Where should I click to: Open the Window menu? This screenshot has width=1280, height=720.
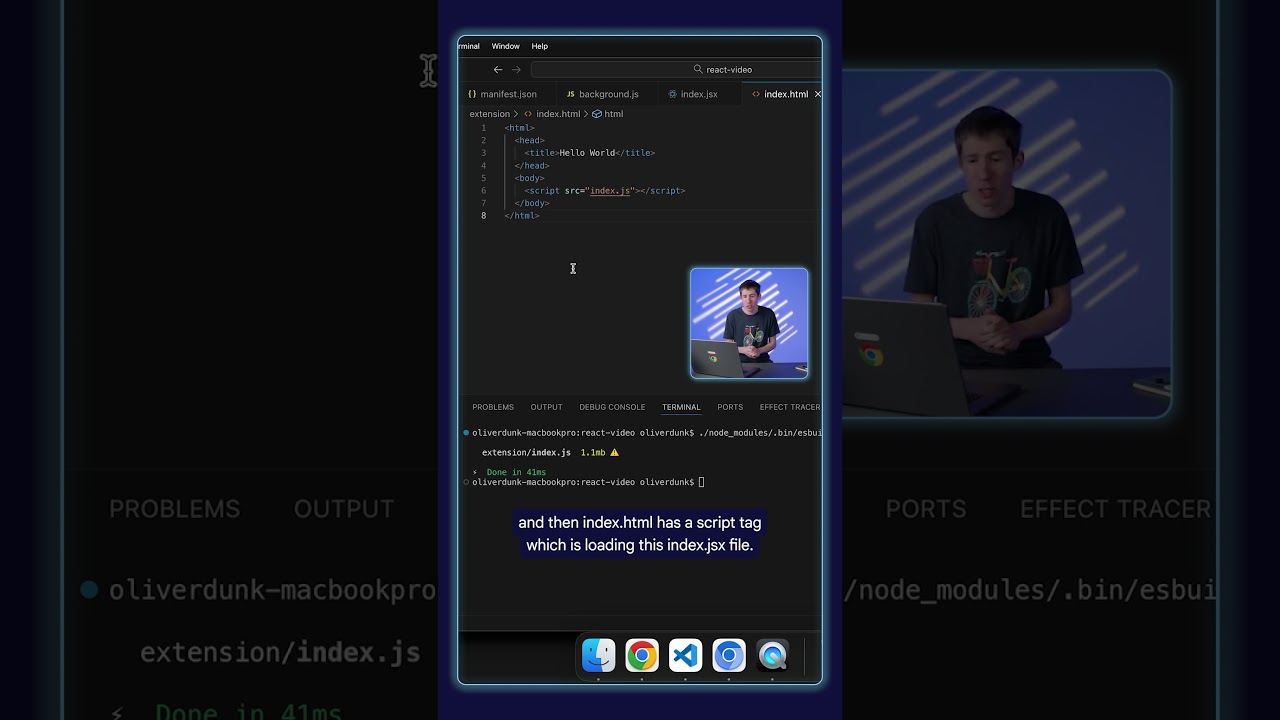pos(505,46)
